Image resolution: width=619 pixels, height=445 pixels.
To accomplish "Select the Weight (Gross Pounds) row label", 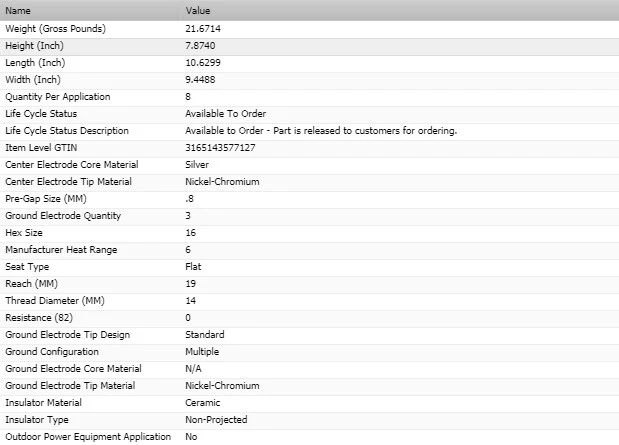I will pyautogui.click(x=56, y=28).
